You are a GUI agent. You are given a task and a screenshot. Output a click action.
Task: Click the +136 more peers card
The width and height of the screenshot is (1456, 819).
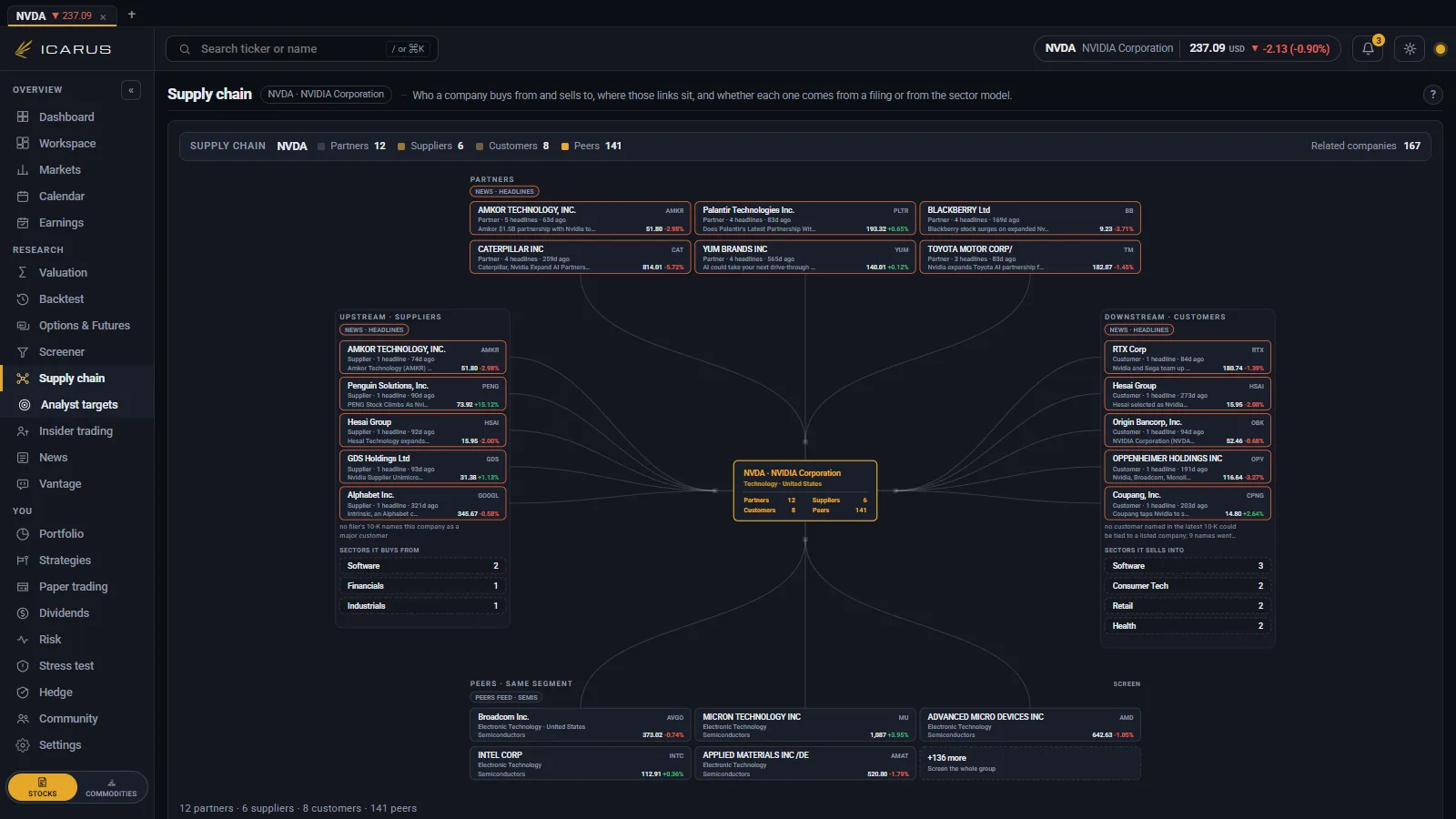(x=1030, y=763)
